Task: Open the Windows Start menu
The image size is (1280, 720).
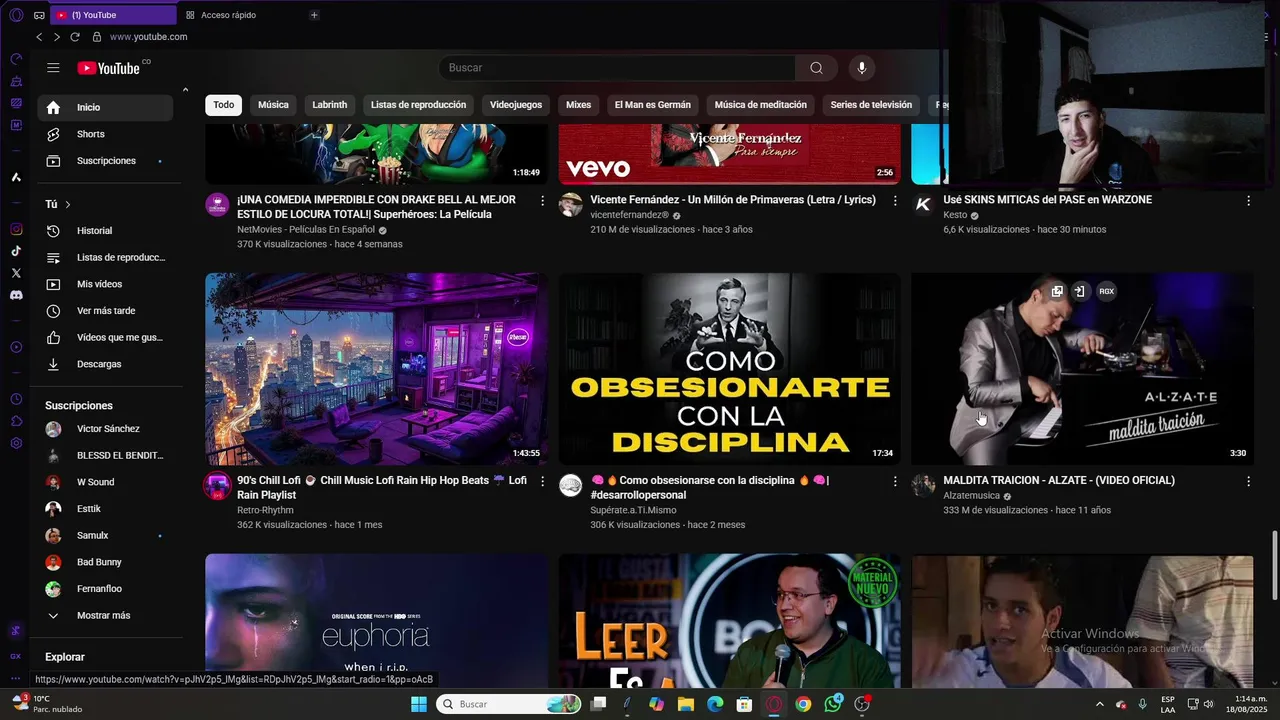Action: (419, 704)
